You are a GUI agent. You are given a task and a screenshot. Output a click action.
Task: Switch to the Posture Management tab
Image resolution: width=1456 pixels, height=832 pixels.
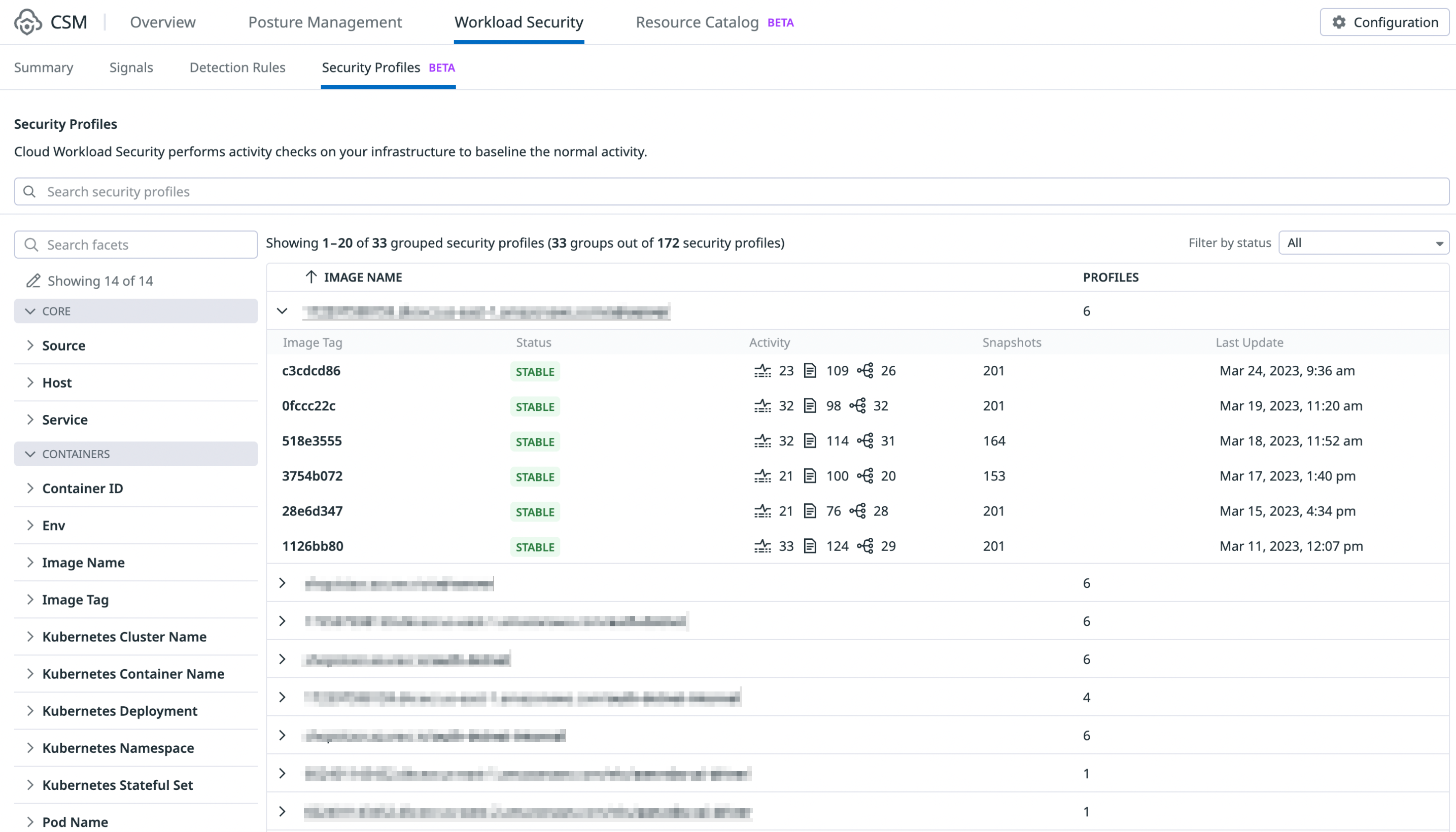coord(325,22)
